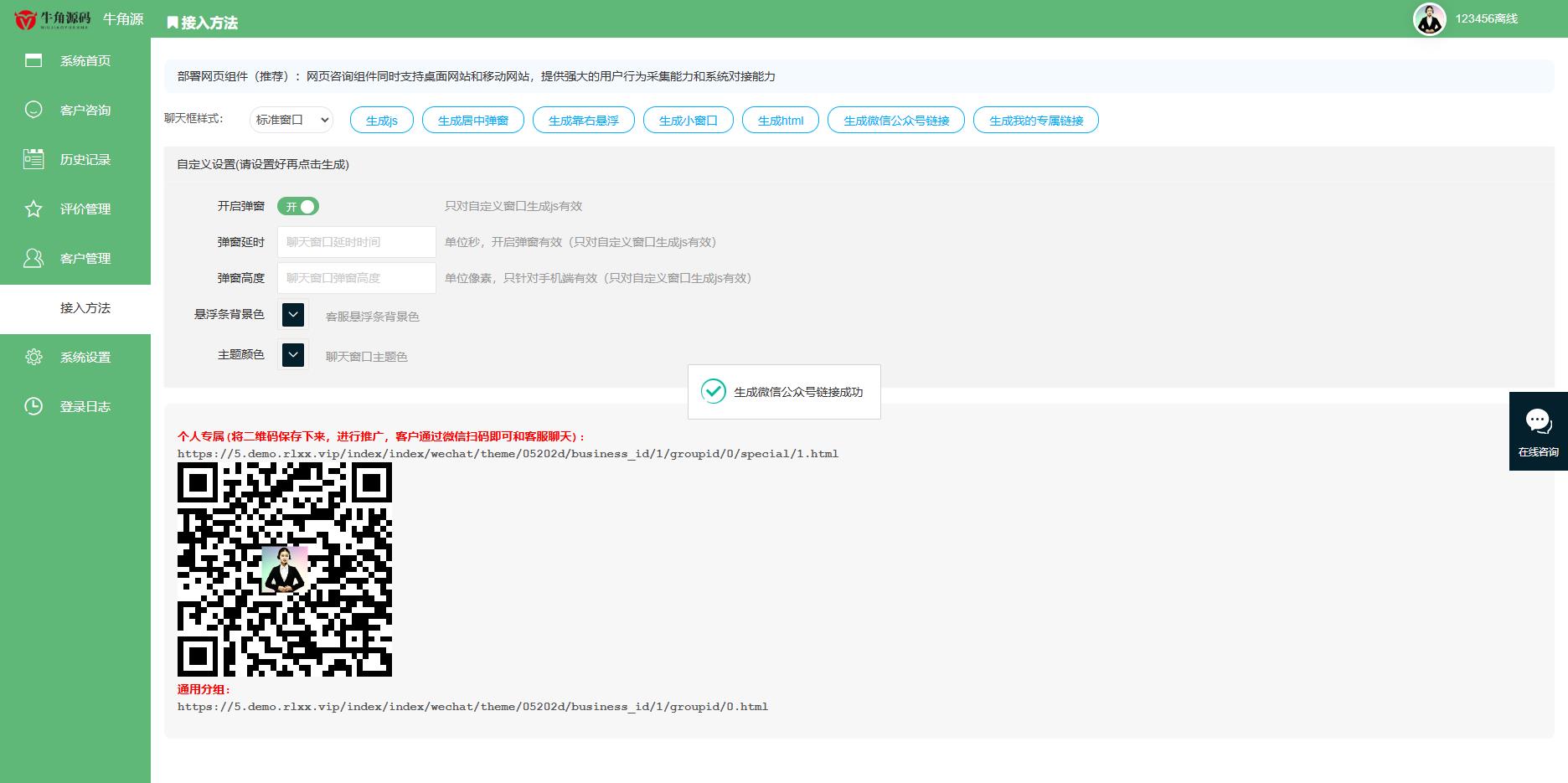Click the 部署网页组件 description banner text

(x=476, y=76)
